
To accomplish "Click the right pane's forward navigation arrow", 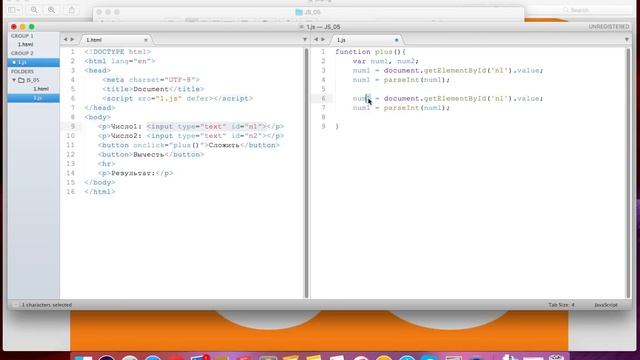I will click(x=323, y=40).
